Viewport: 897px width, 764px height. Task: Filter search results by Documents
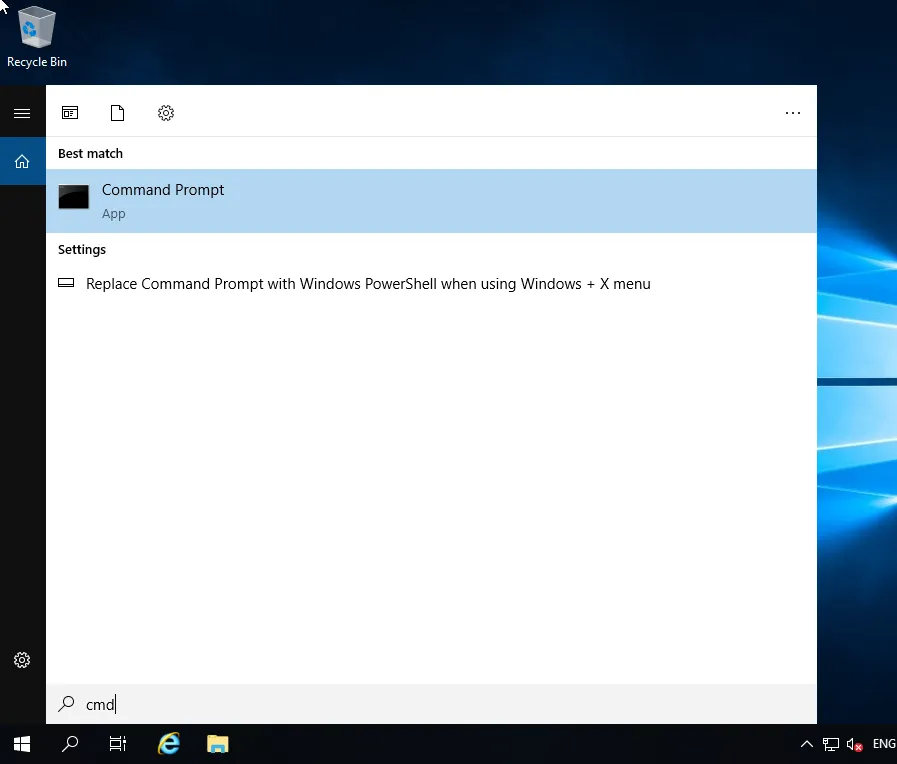[x=118, y=113]
